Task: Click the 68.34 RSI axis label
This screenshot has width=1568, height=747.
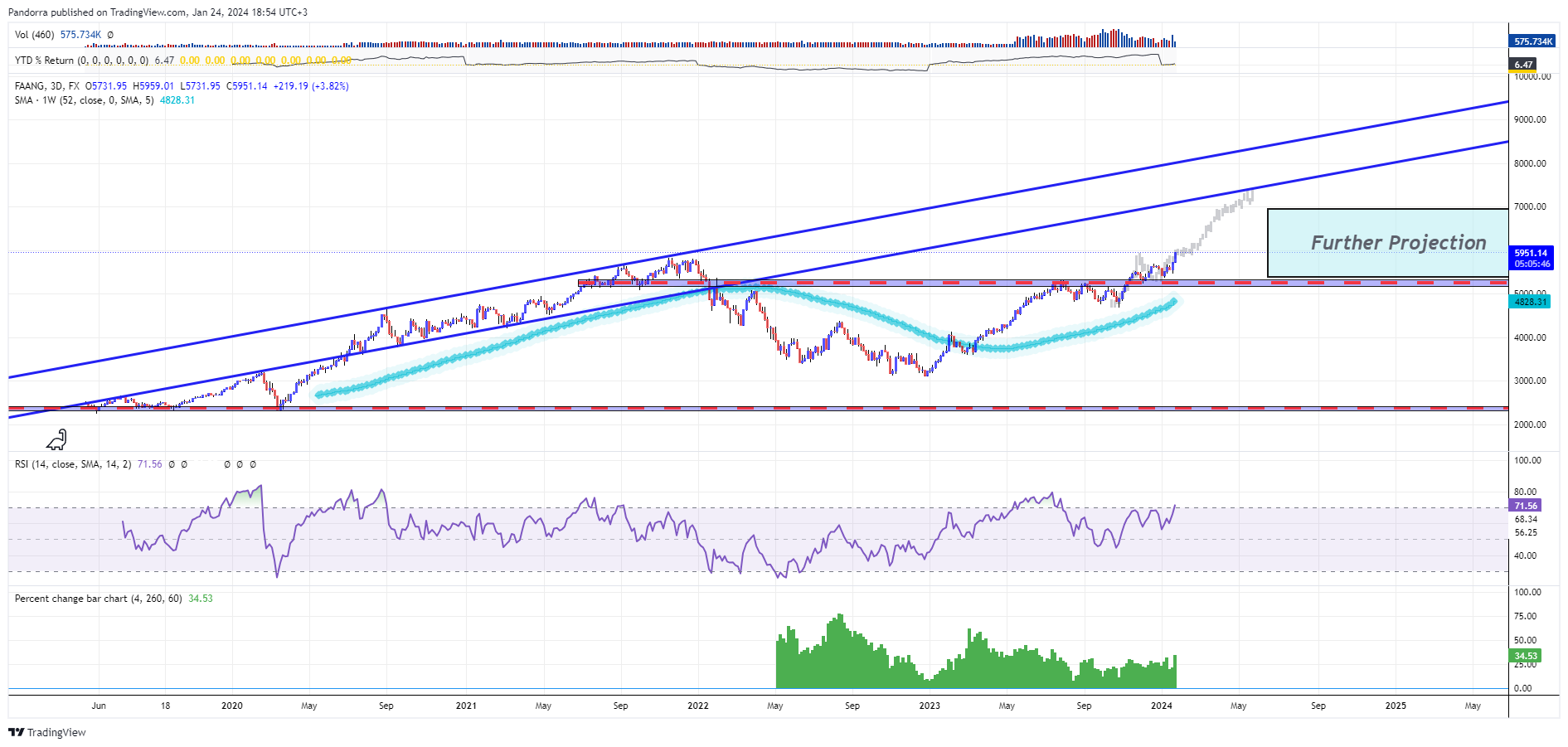Action: pyautogui.click(x=1526, y=519)
